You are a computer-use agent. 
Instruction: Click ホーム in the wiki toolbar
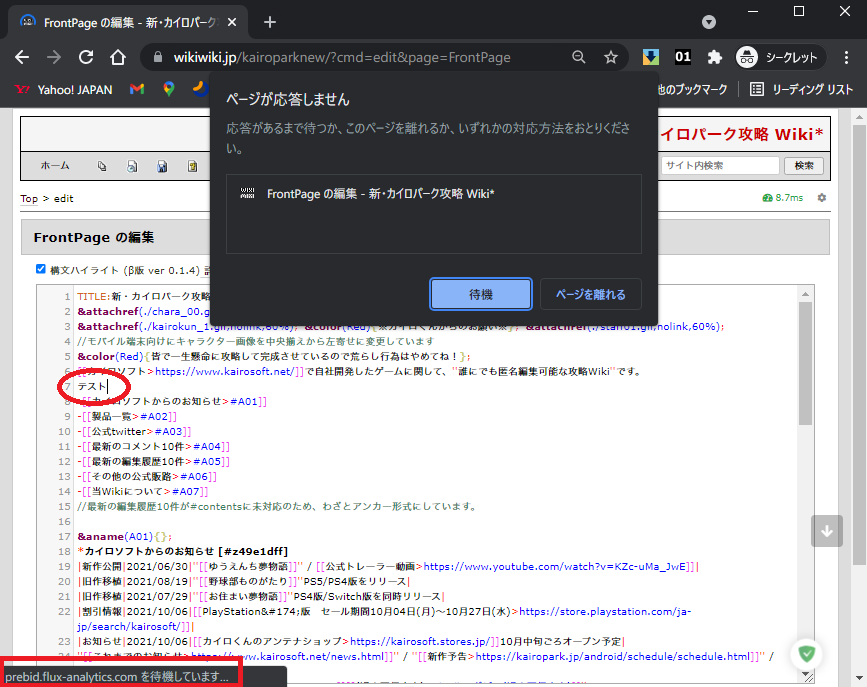coord(55,165)
